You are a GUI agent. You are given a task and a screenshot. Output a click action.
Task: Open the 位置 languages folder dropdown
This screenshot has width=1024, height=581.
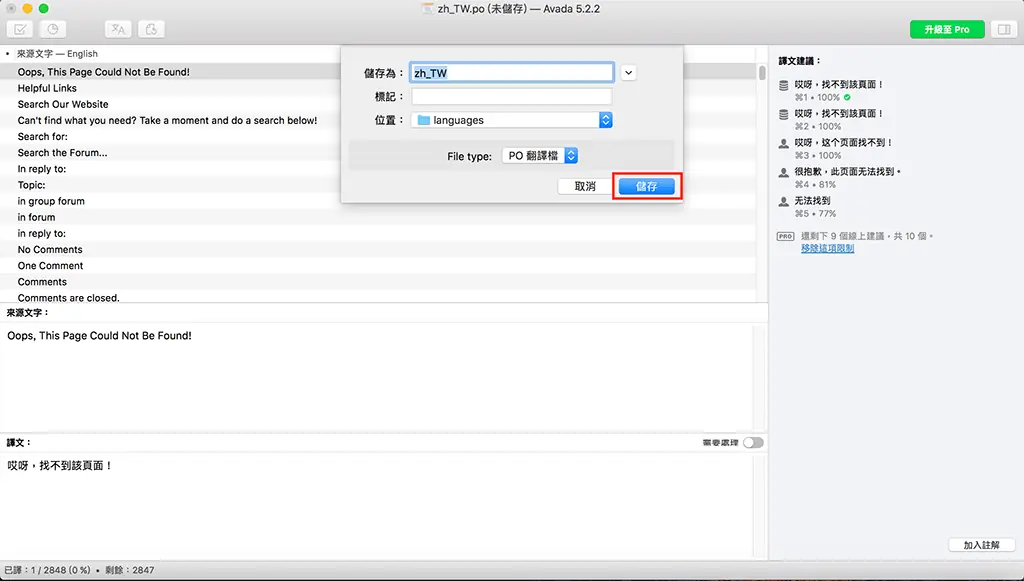511,120
